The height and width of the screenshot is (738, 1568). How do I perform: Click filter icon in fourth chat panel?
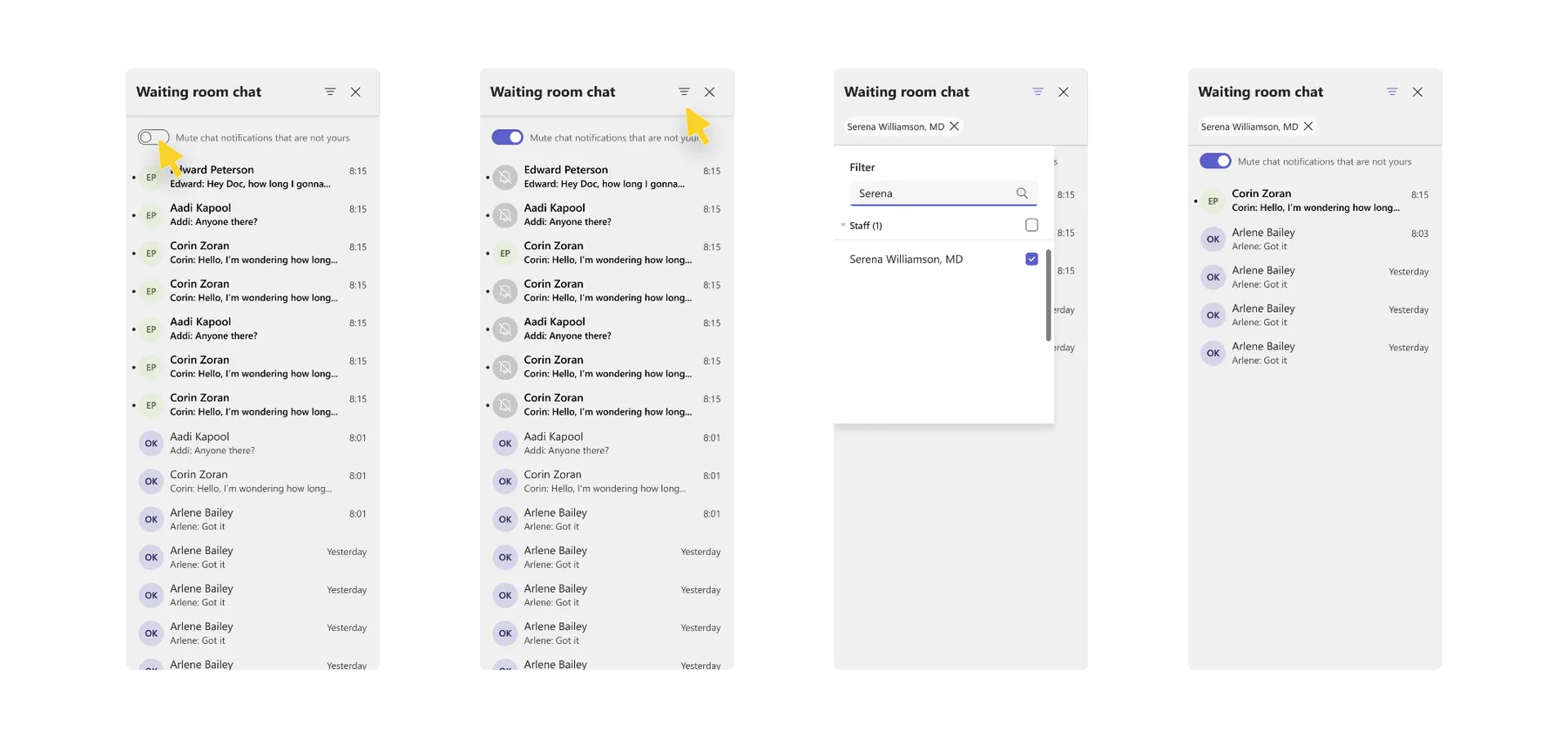pyautogui.click(x=1392, y=91)
